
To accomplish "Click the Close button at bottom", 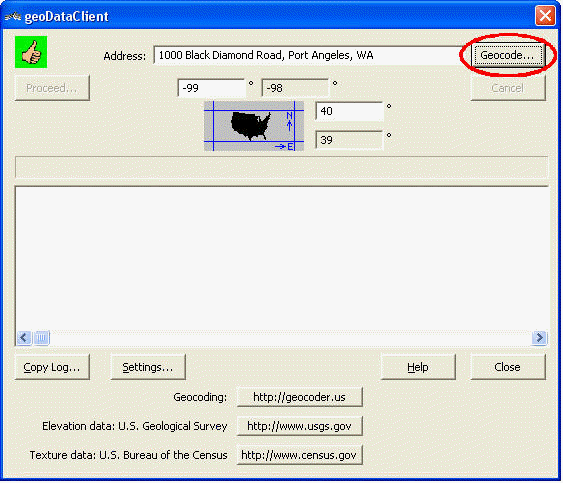I will click(x=508, y=367).
